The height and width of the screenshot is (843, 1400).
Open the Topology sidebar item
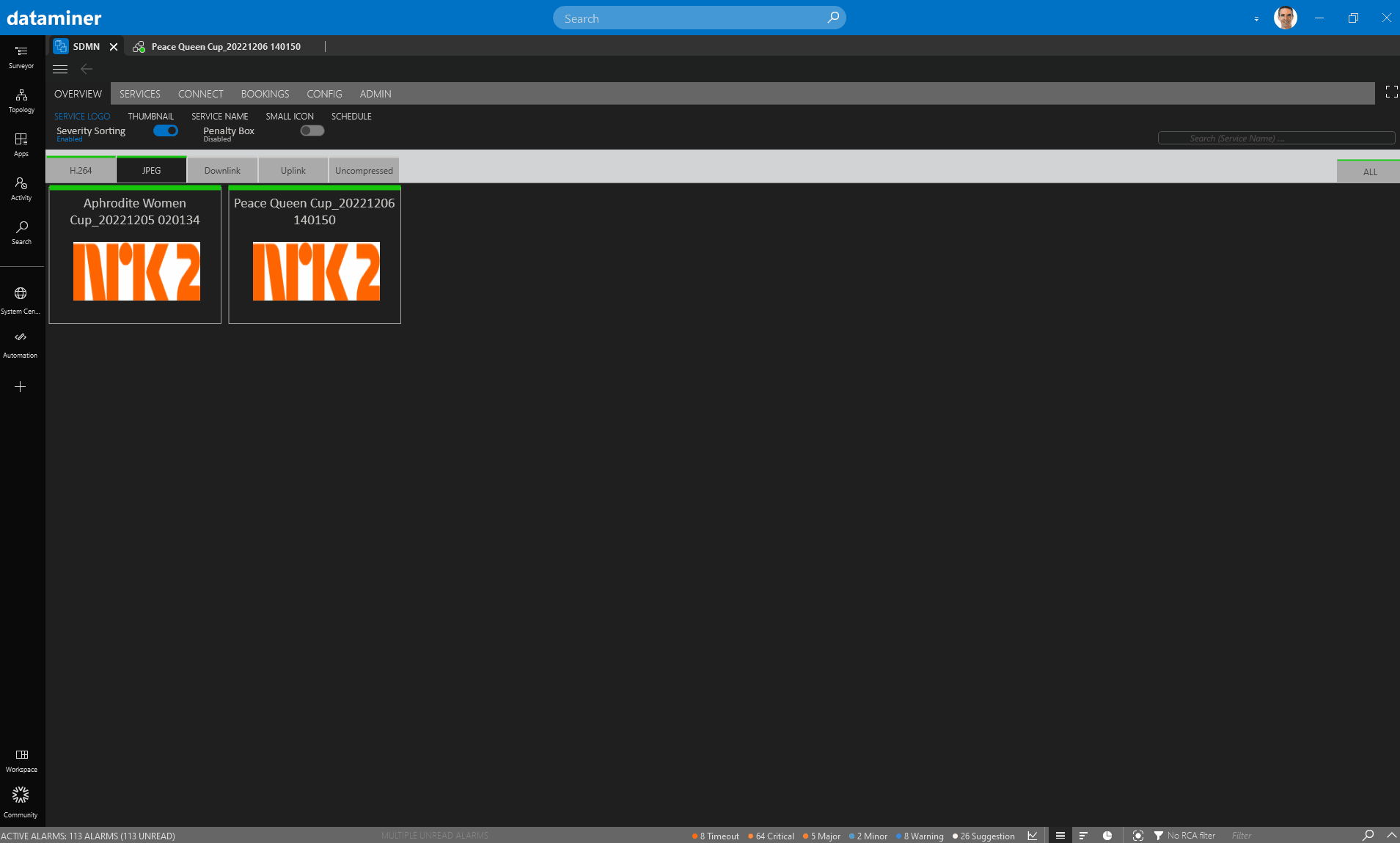(x=21, y=101)
